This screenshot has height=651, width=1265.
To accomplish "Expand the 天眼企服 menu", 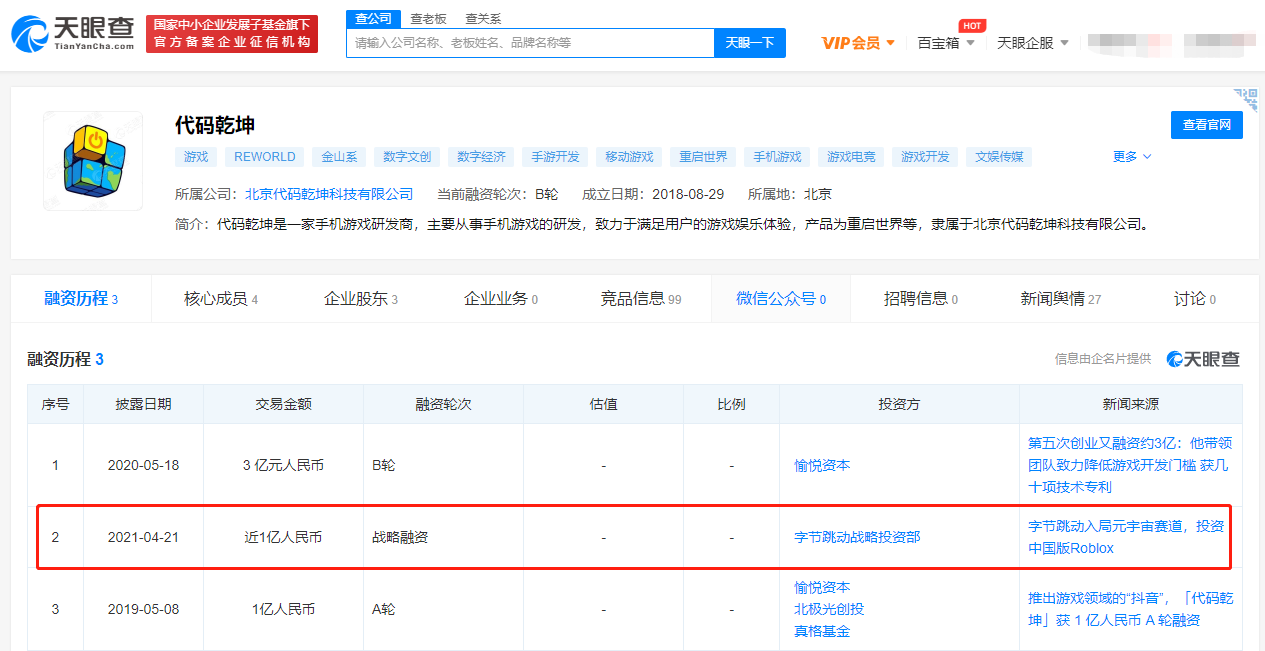I will tap(1033, 43).
